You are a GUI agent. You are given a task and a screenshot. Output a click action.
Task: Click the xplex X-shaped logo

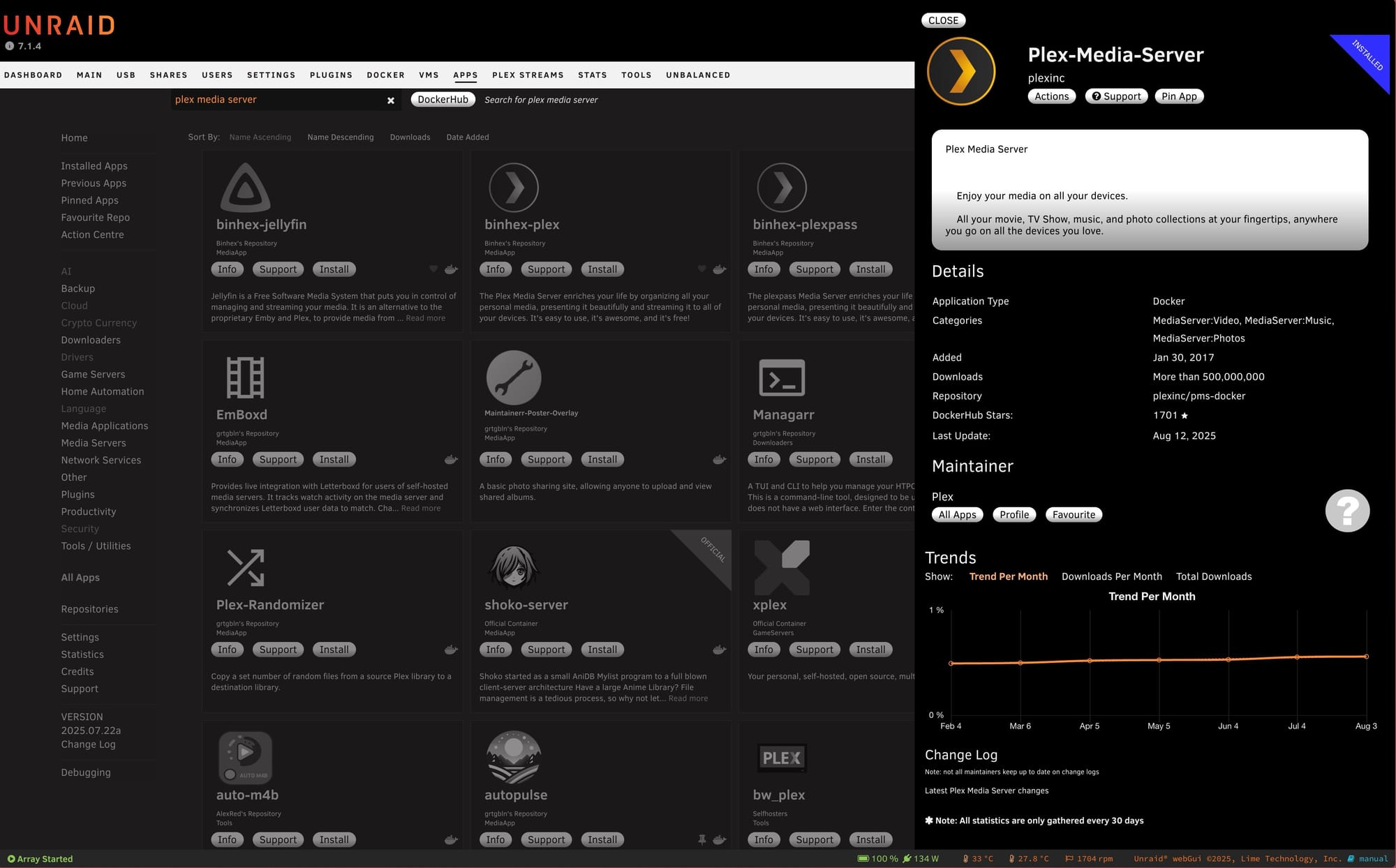[782, 567]
